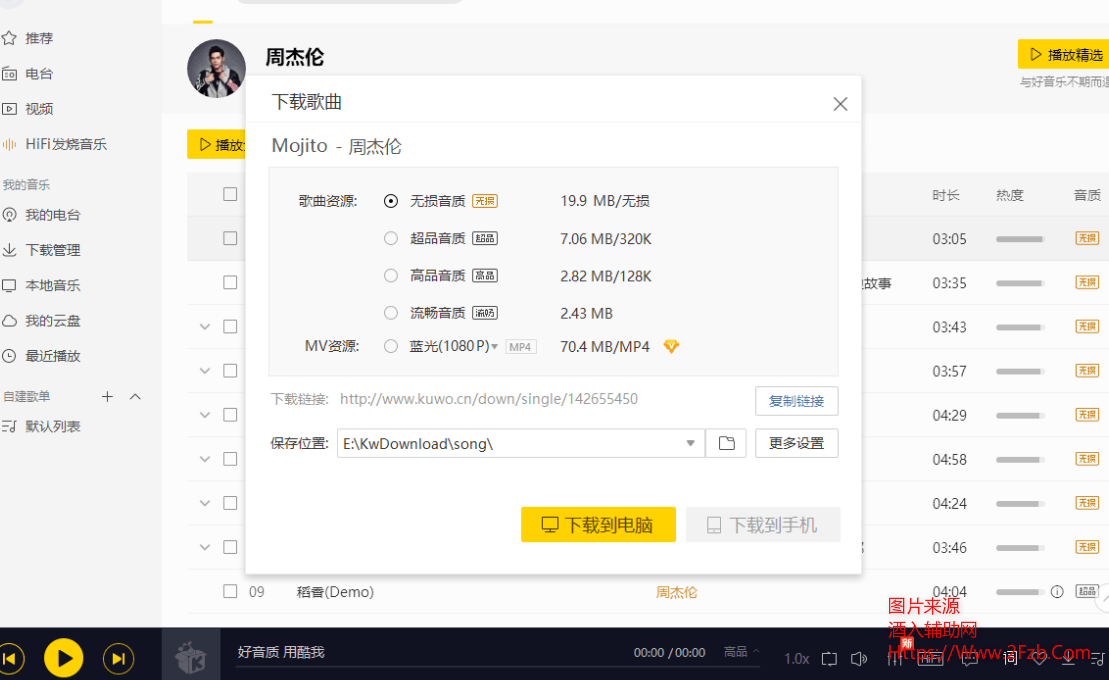Open 最近播放 via its clock icon

click(9, 356)
